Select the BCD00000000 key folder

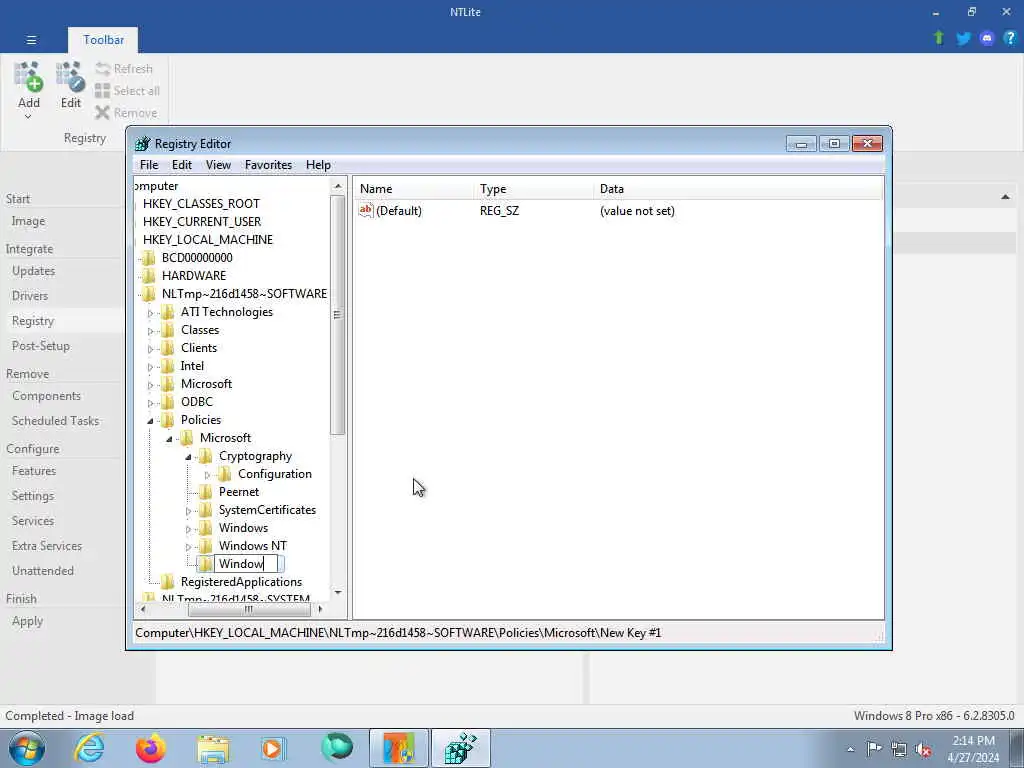(197, 257)
